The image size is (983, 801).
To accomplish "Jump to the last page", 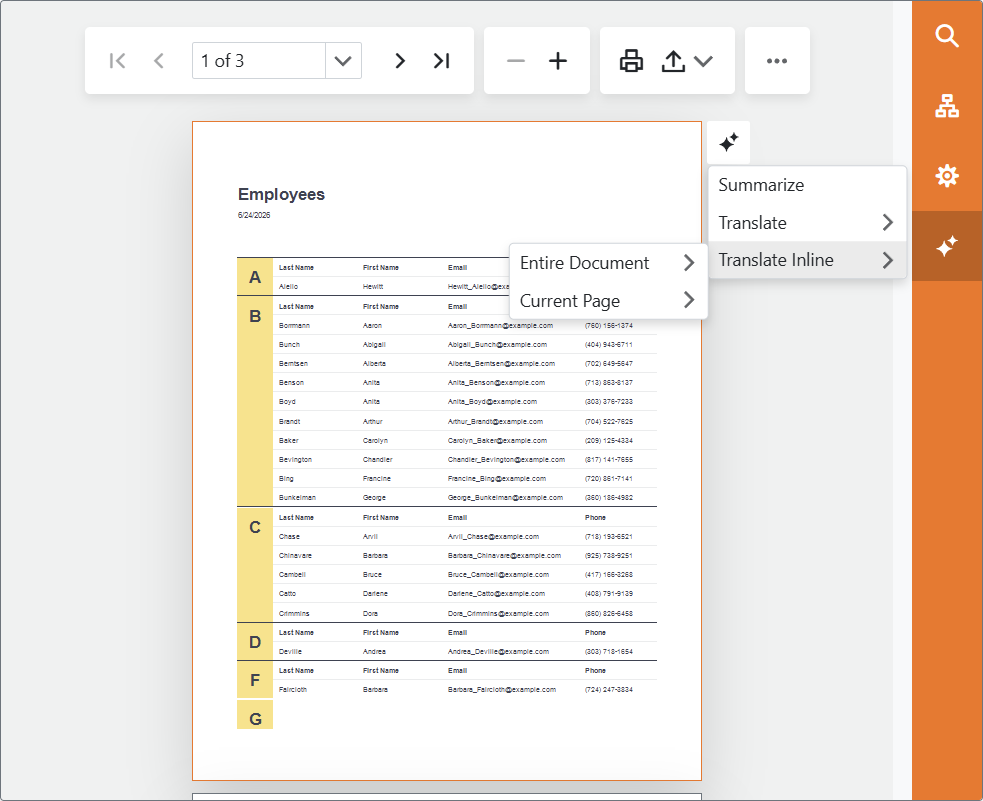I will click(441, 61).
